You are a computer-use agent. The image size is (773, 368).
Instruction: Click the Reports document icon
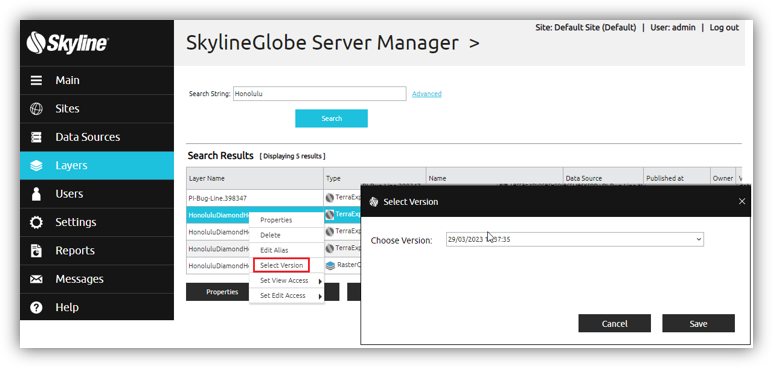point(36,251)
